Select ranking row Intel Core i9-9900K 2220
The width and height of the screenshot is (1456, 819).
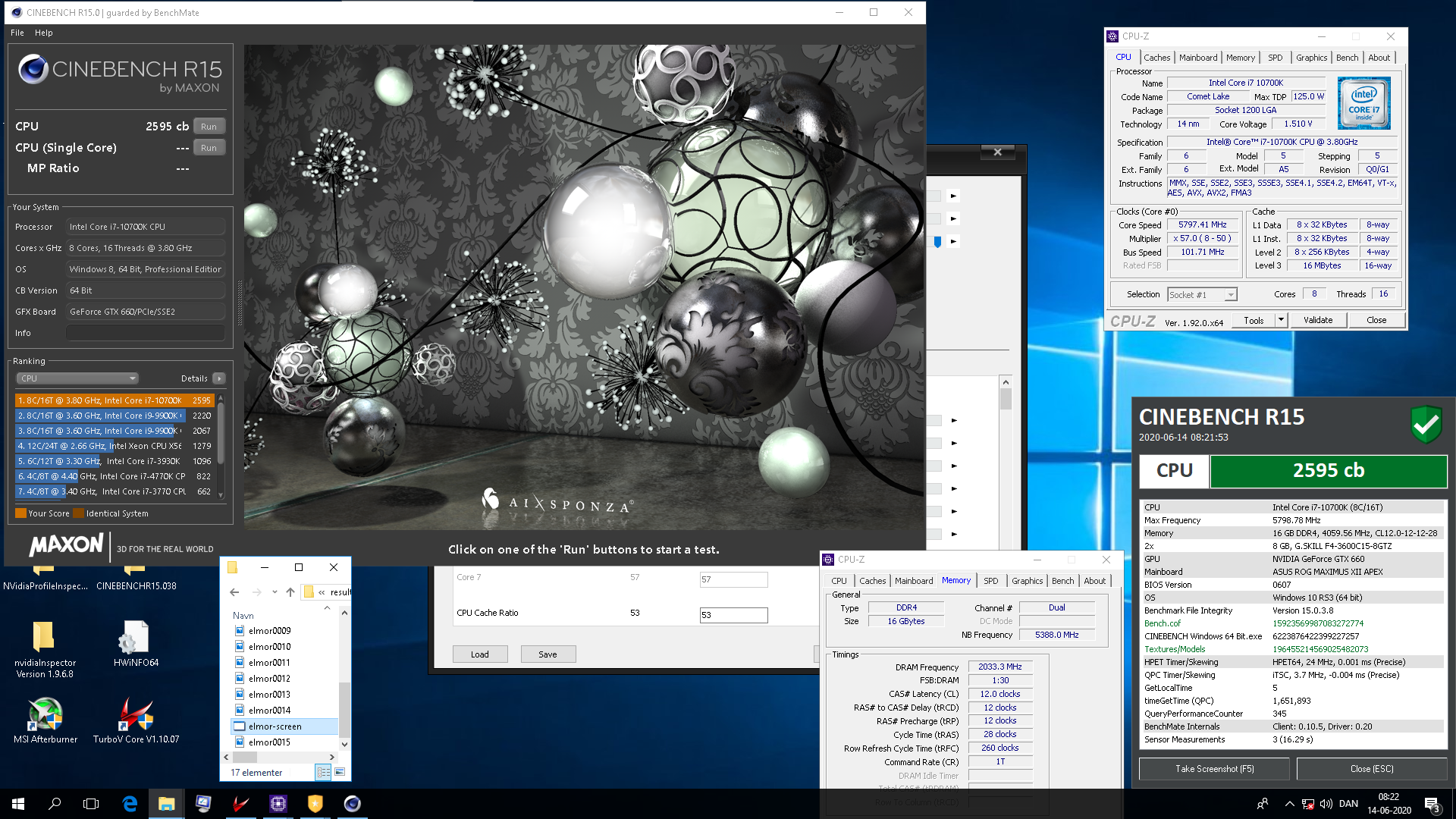pos(114,416)
